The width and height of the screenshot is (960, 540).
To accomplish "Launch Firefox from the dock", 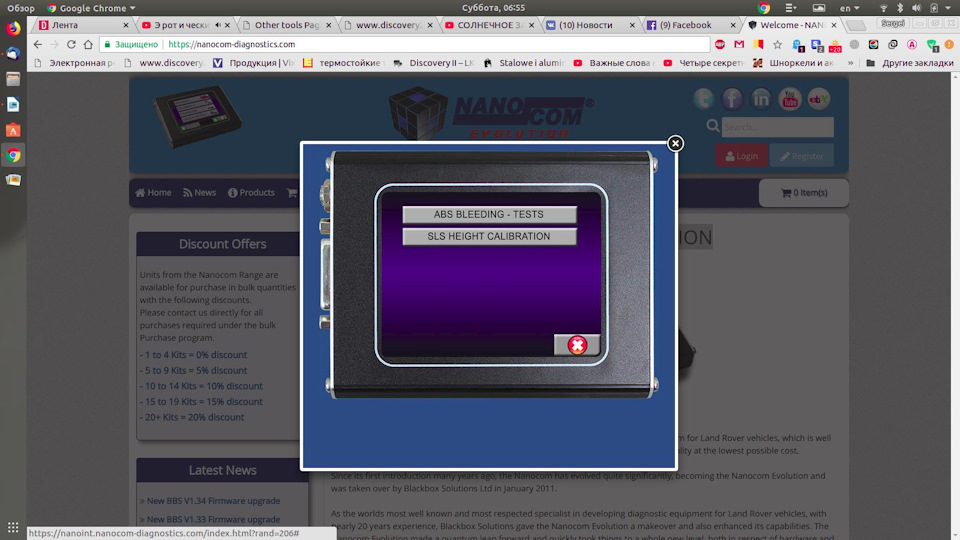I will 13,28.
